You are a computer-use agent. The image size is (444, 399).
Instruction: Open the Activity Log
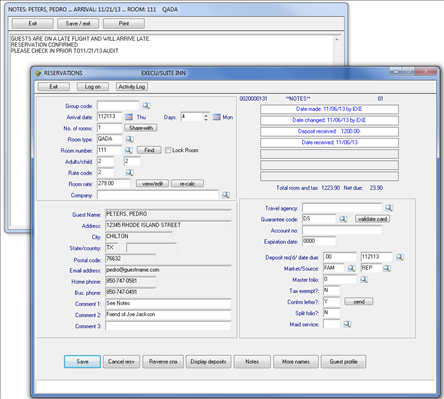[132, 87]
